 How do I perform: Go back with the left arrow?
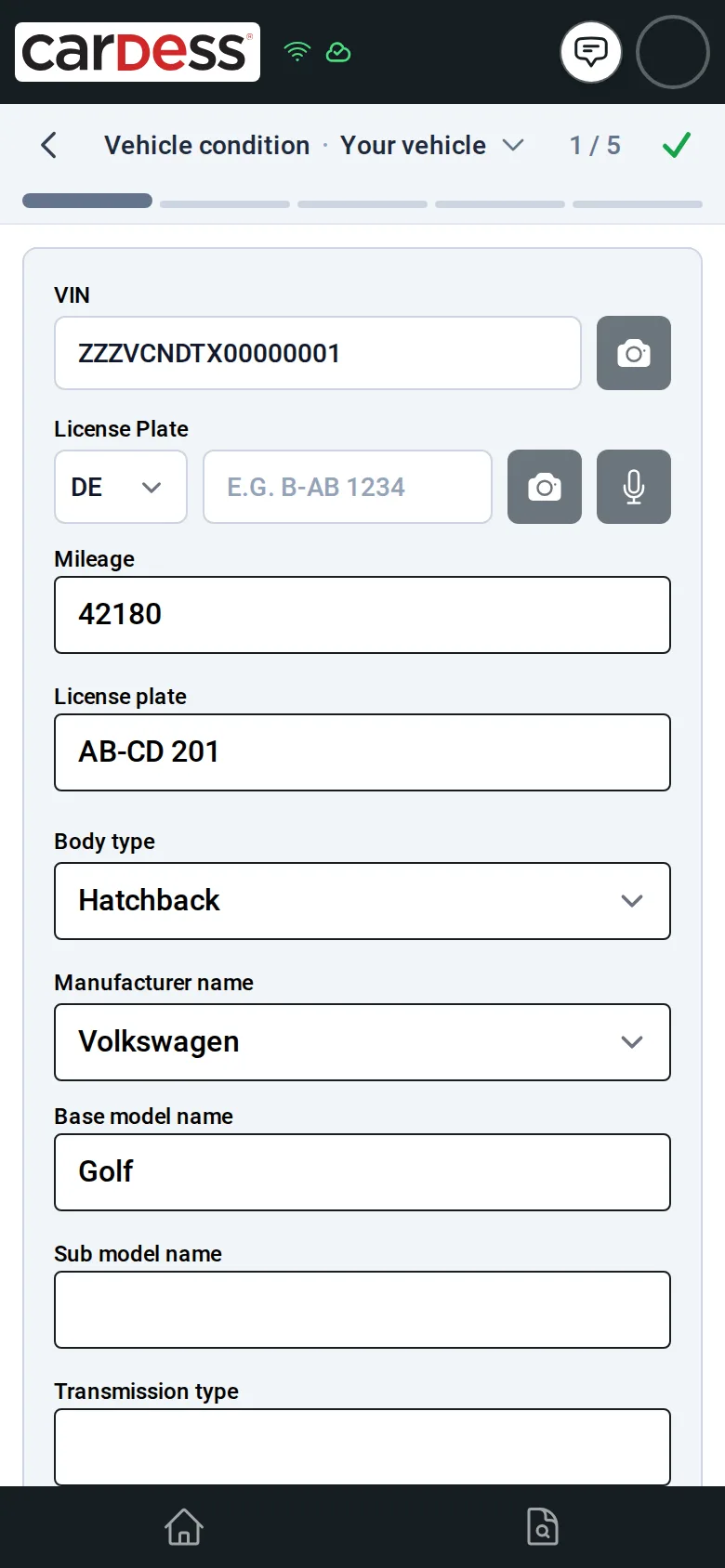[x=49, y=145]
